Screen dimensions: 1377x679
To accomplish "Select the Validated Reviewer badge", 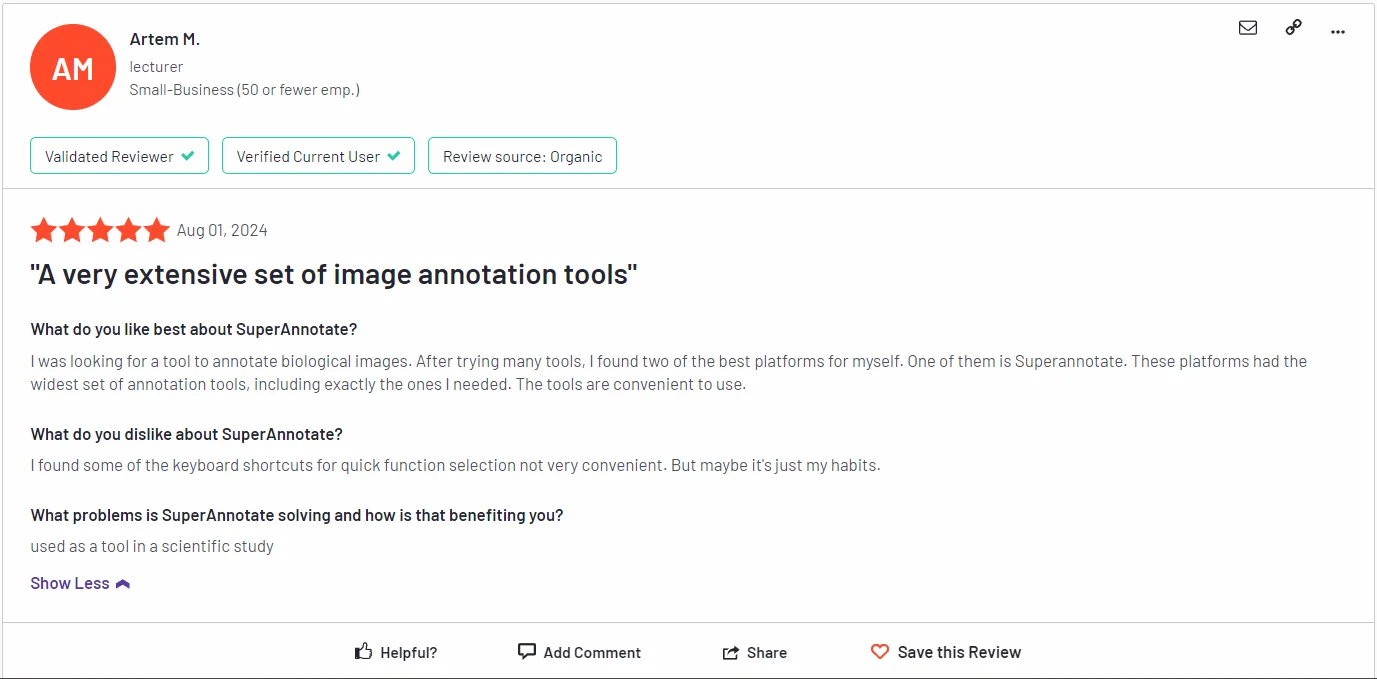I will pyautogui.click(x=119, y=155).
